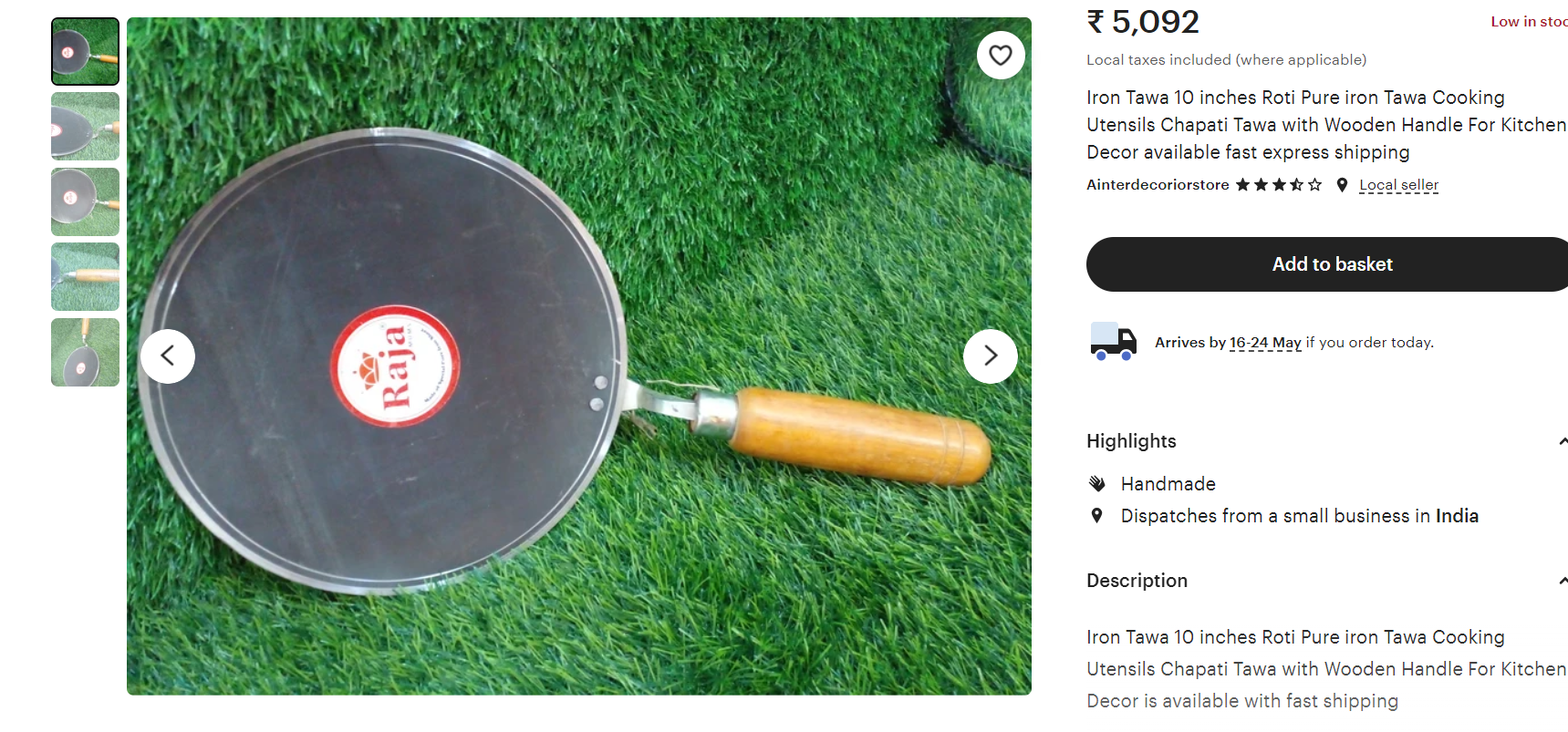Viewport: 1568px width, 732px height.
Task: Open the Ainterdecoriorstore shop name
Action: 1158,185
